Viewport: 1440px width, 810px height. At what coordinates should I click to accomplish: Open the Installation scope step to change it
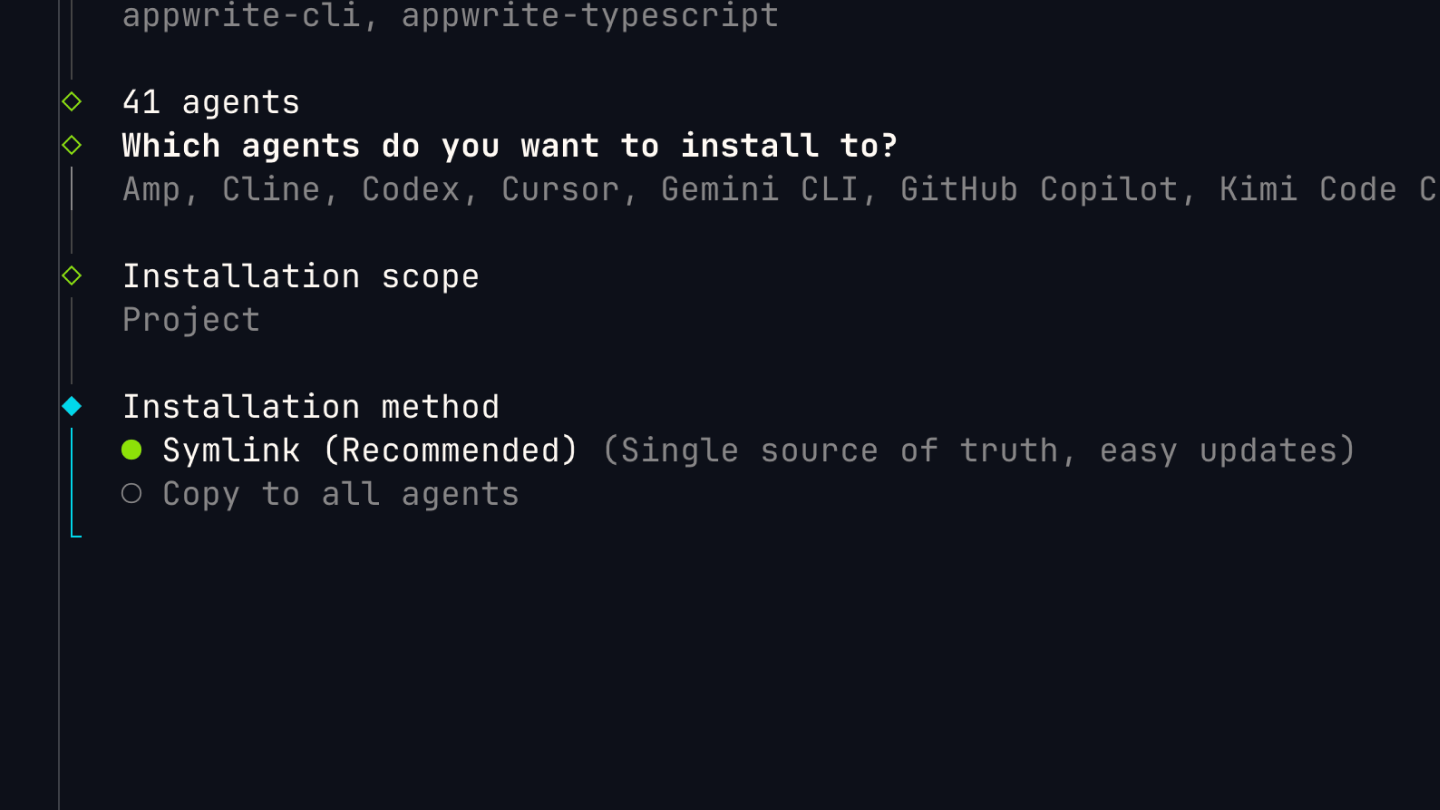[x=300, y=275]
